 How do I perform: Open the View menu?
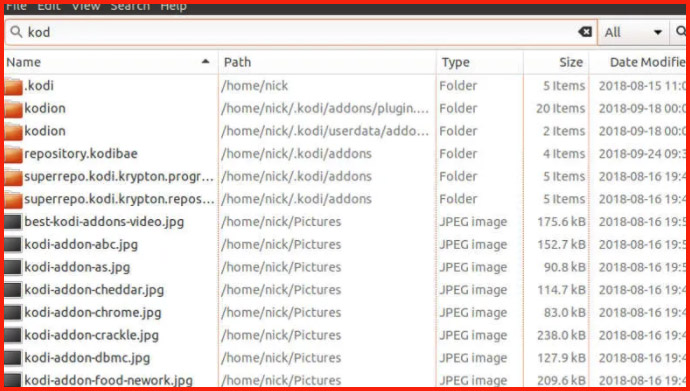tap(86, 7)
